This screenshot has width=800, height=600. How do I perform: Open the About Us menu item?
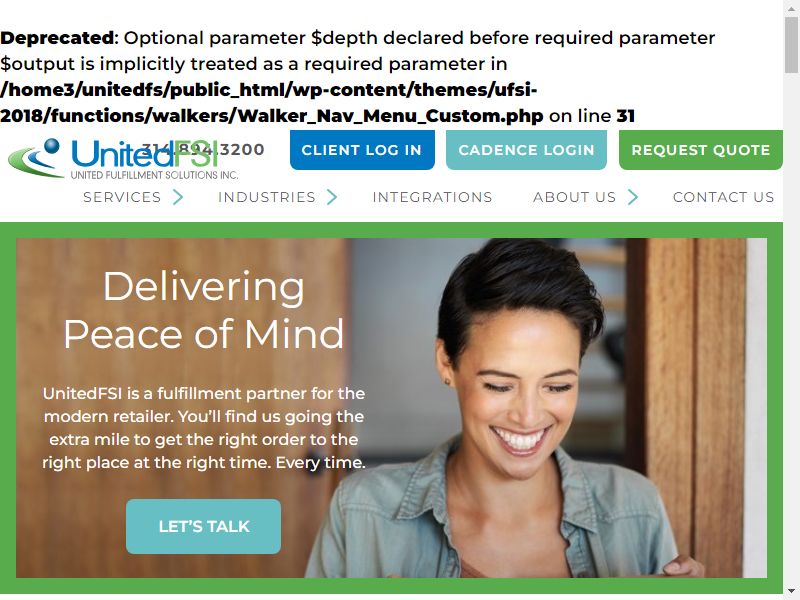(x=574, y=197)
